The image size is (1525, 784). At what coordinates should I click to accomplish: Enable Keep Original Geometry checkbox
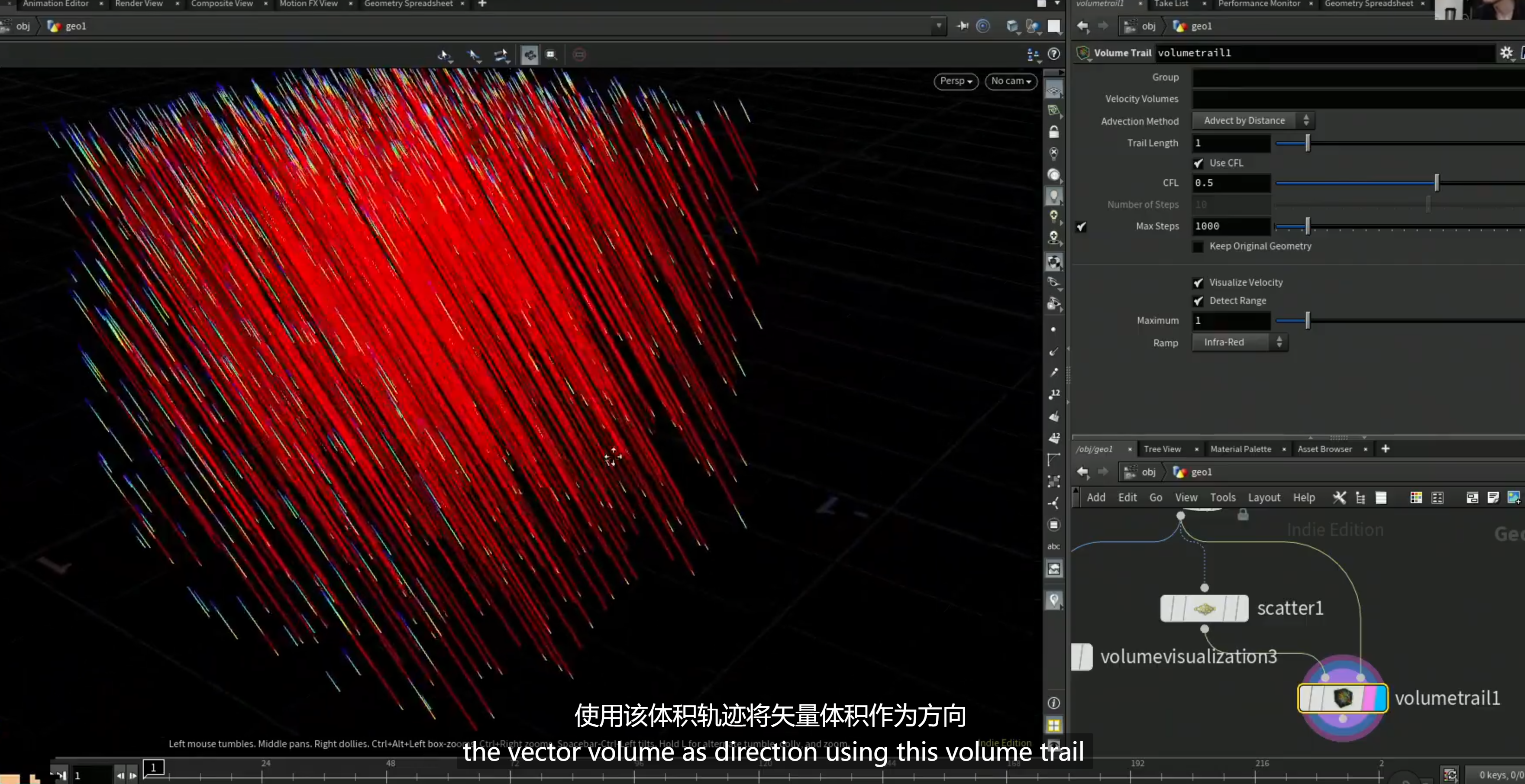click(1198, 247)
